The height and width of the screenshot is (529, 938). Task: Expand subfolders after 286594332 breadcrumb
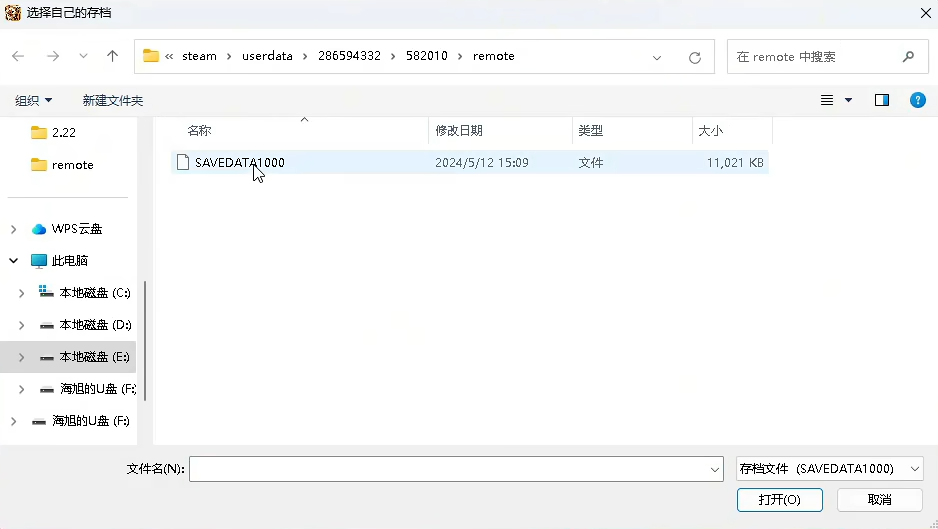pyautogui.click(x=393, y=56)
